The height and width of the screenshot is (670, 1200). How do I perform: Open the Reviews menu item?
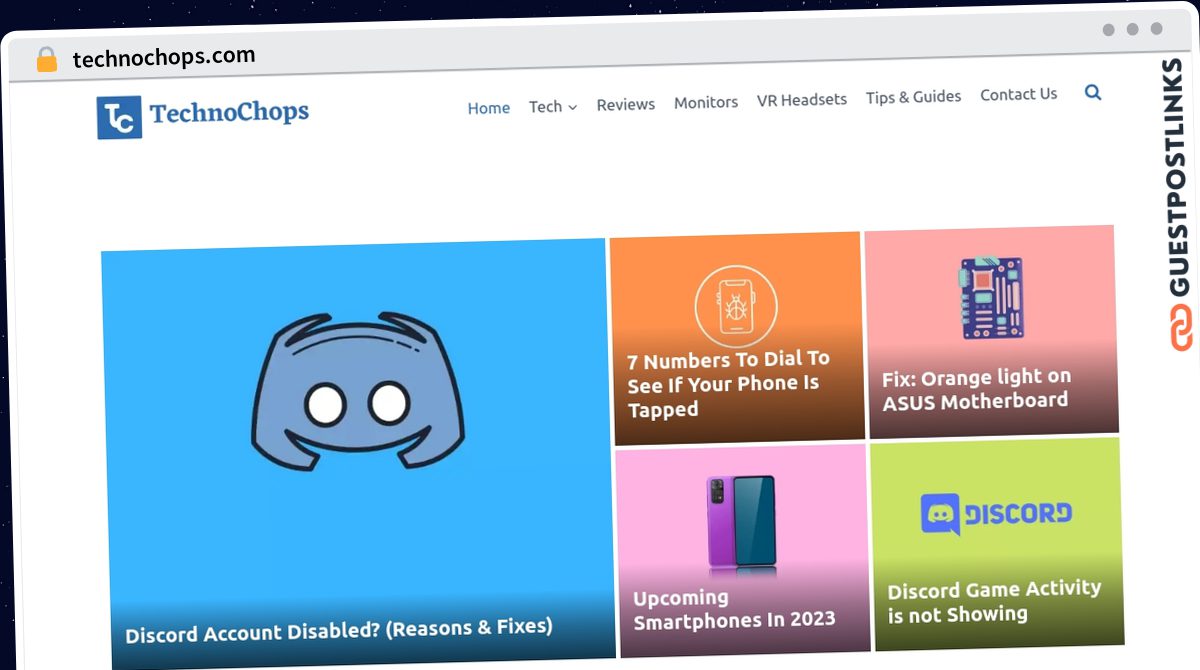626,104
